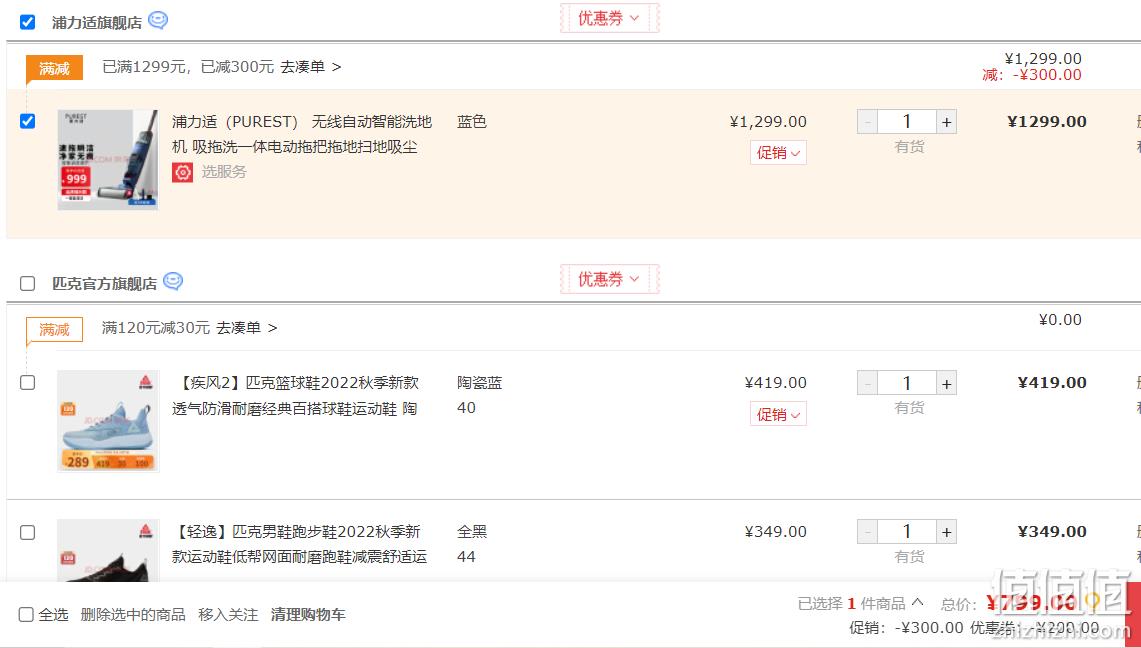Check the 匹克官方旗舰店 store checkbox
Image resolution: width=1141 pixels, height=648 pixels.
[28, 283]
